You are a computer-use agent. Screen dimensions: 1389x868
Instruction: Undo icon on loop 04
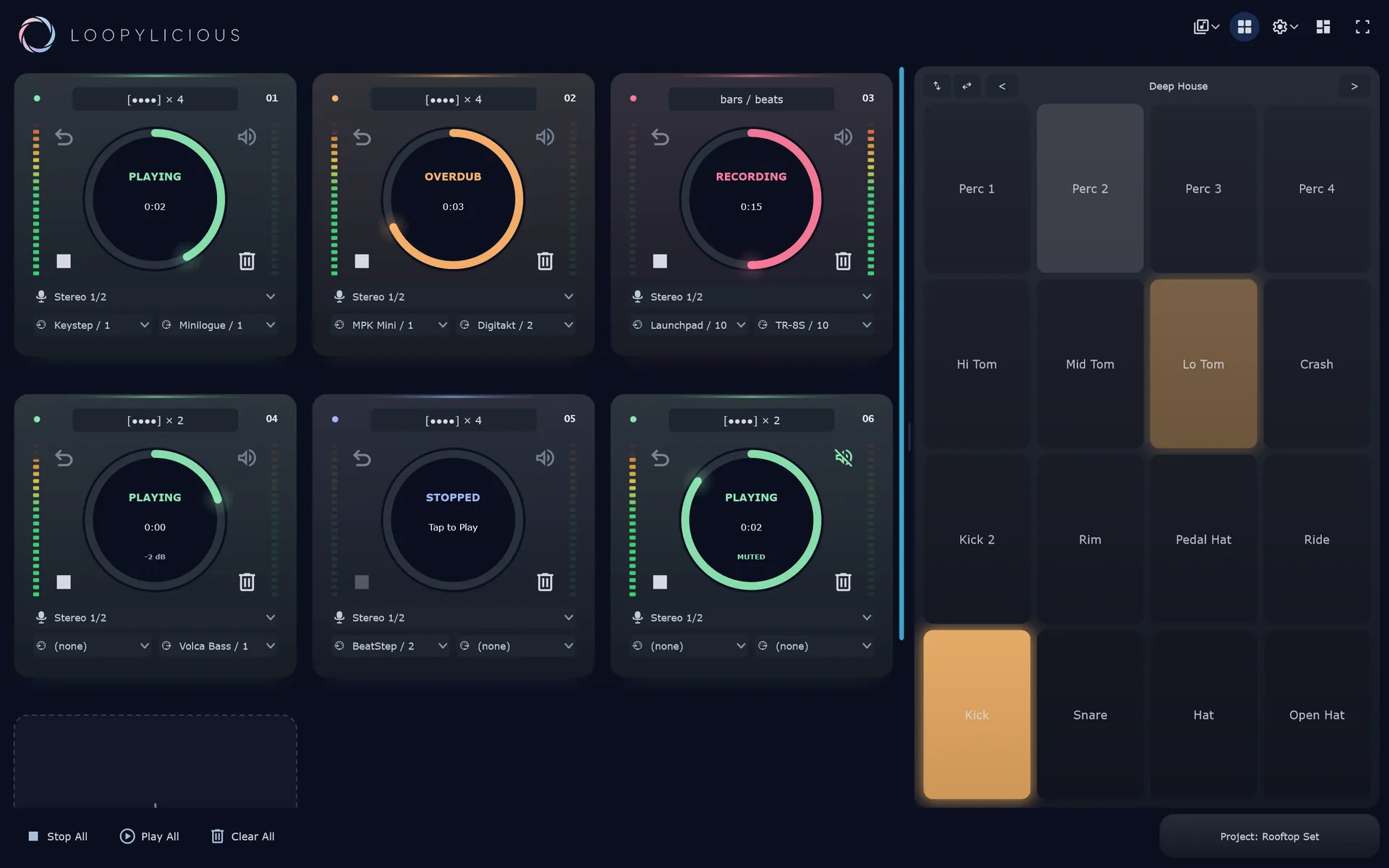coord(64,458)
